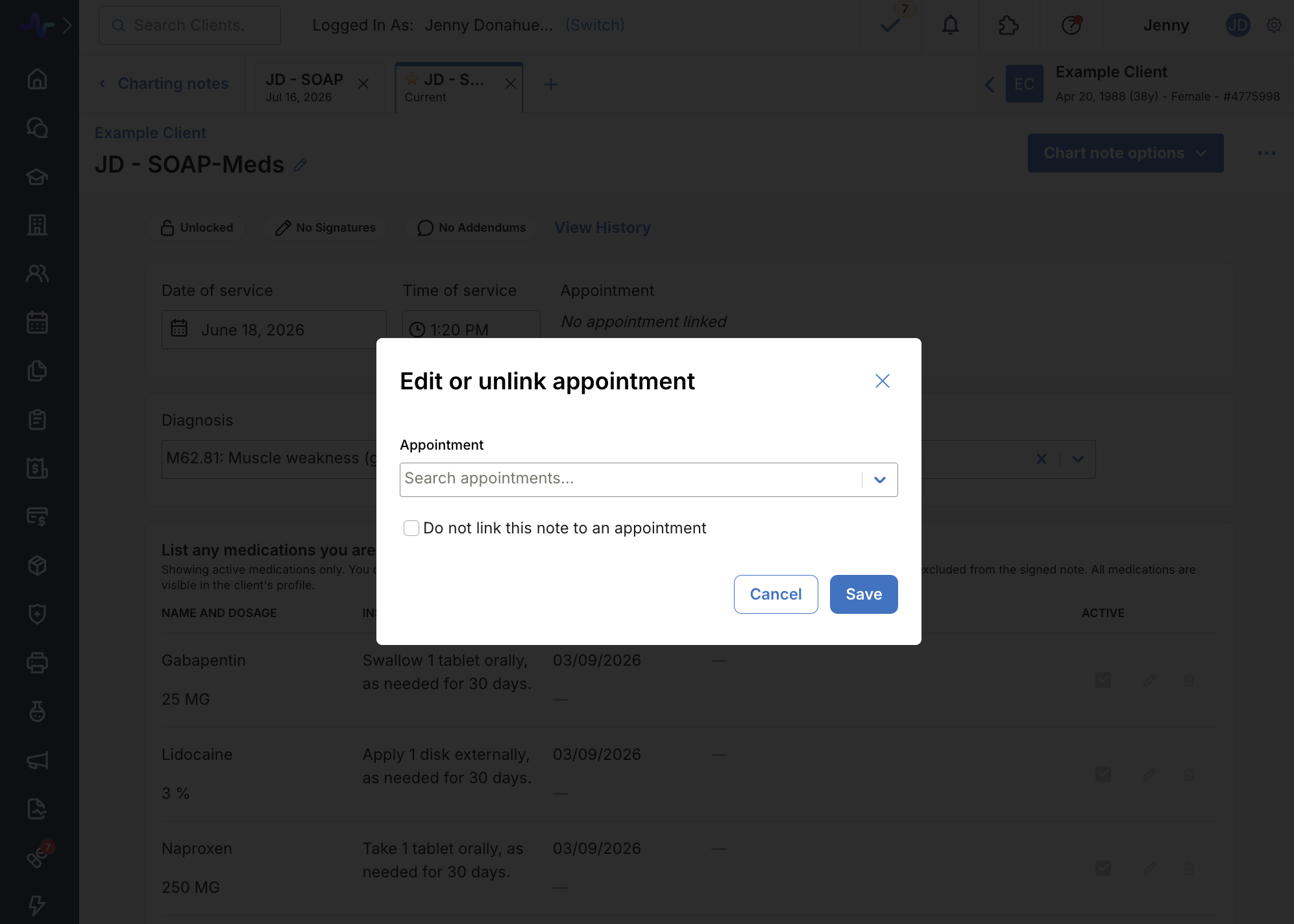
Task: Expand the Diagnosis dropdown chevron
Action: 1078,459
